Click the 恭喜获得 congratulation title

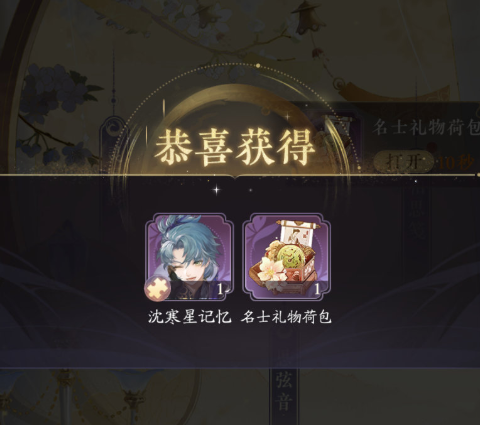point(235,148)
